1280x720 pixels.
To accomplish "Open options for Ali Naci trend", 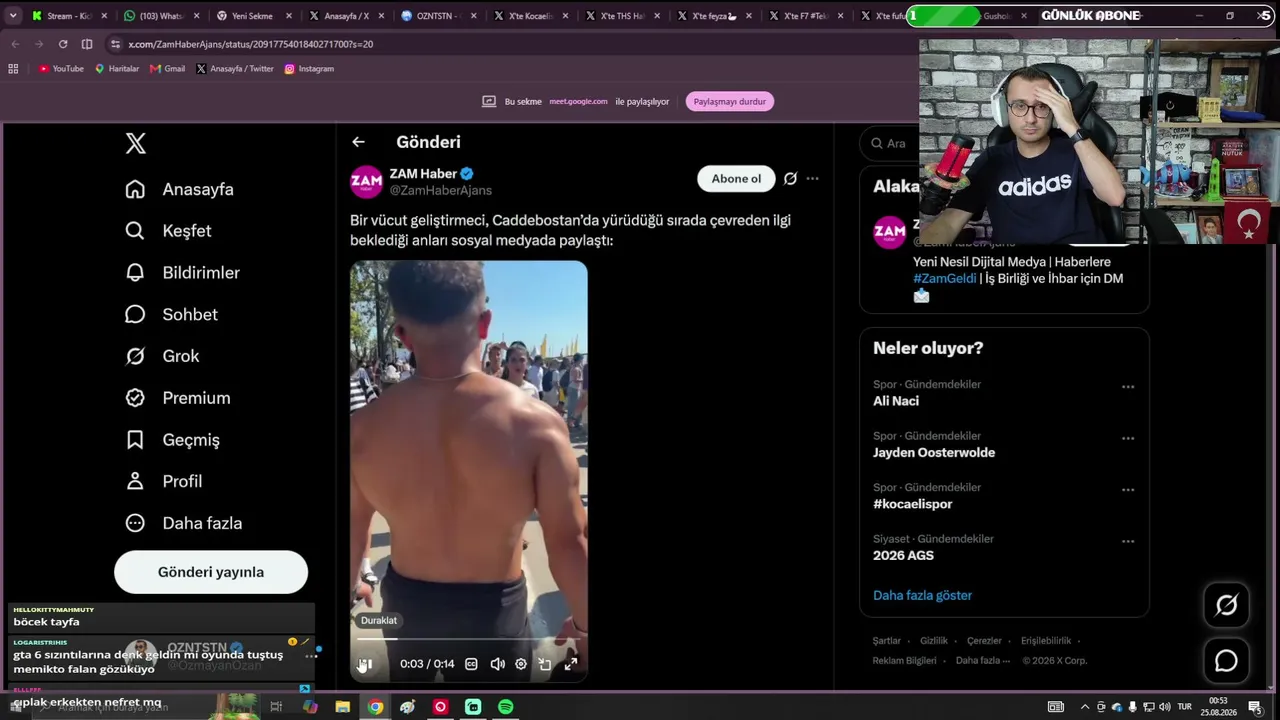I will pyautogui.click(x=1128, y=387).
